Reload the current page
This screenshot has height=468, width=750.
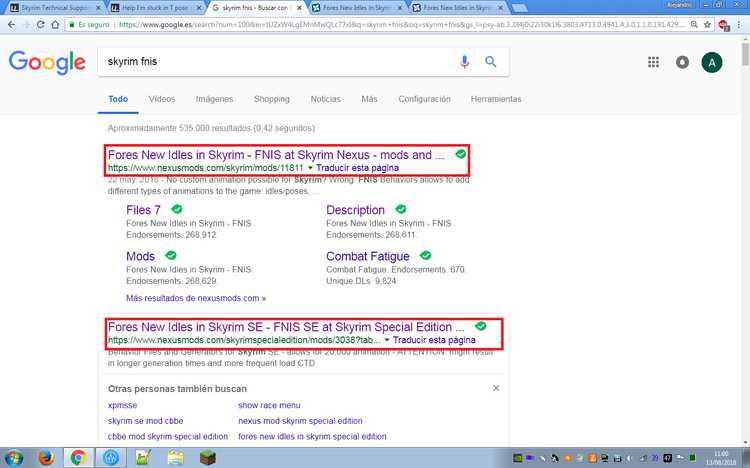pos(41,24)
